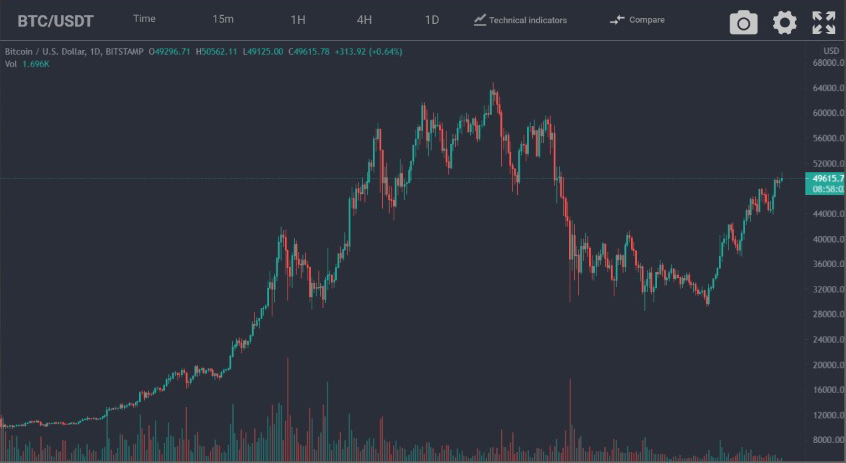Click the Compare button label
The width and height of the screenshot is (846, 463).
coord(646,20)
